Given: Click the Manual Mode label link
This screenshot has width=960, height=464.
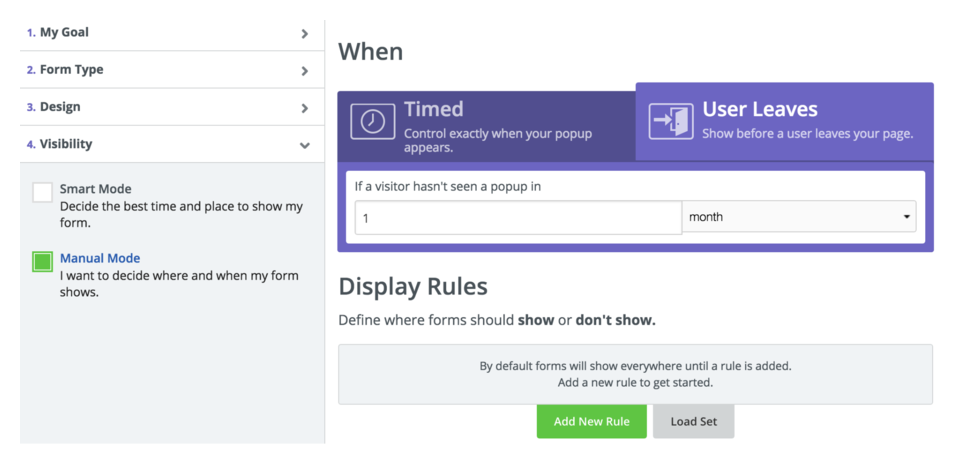Looking at the screenshot, I should click(x=100, y=258).
